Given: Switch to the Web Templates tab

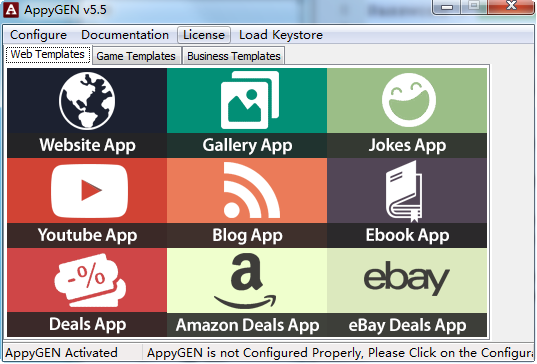Looking at the screenshot, I should pos(48,54).
